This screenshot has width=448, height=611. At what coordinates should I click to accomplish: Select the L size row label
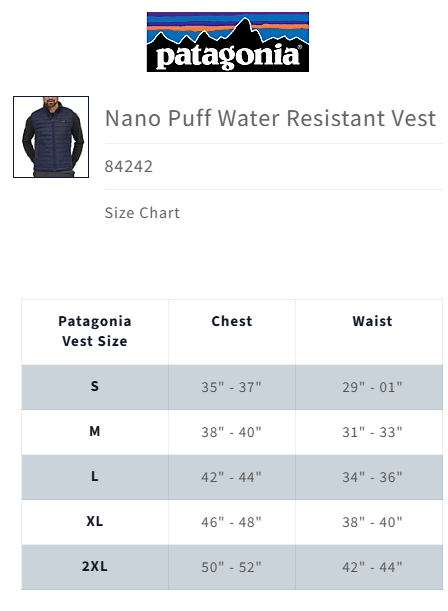(95, 476)
